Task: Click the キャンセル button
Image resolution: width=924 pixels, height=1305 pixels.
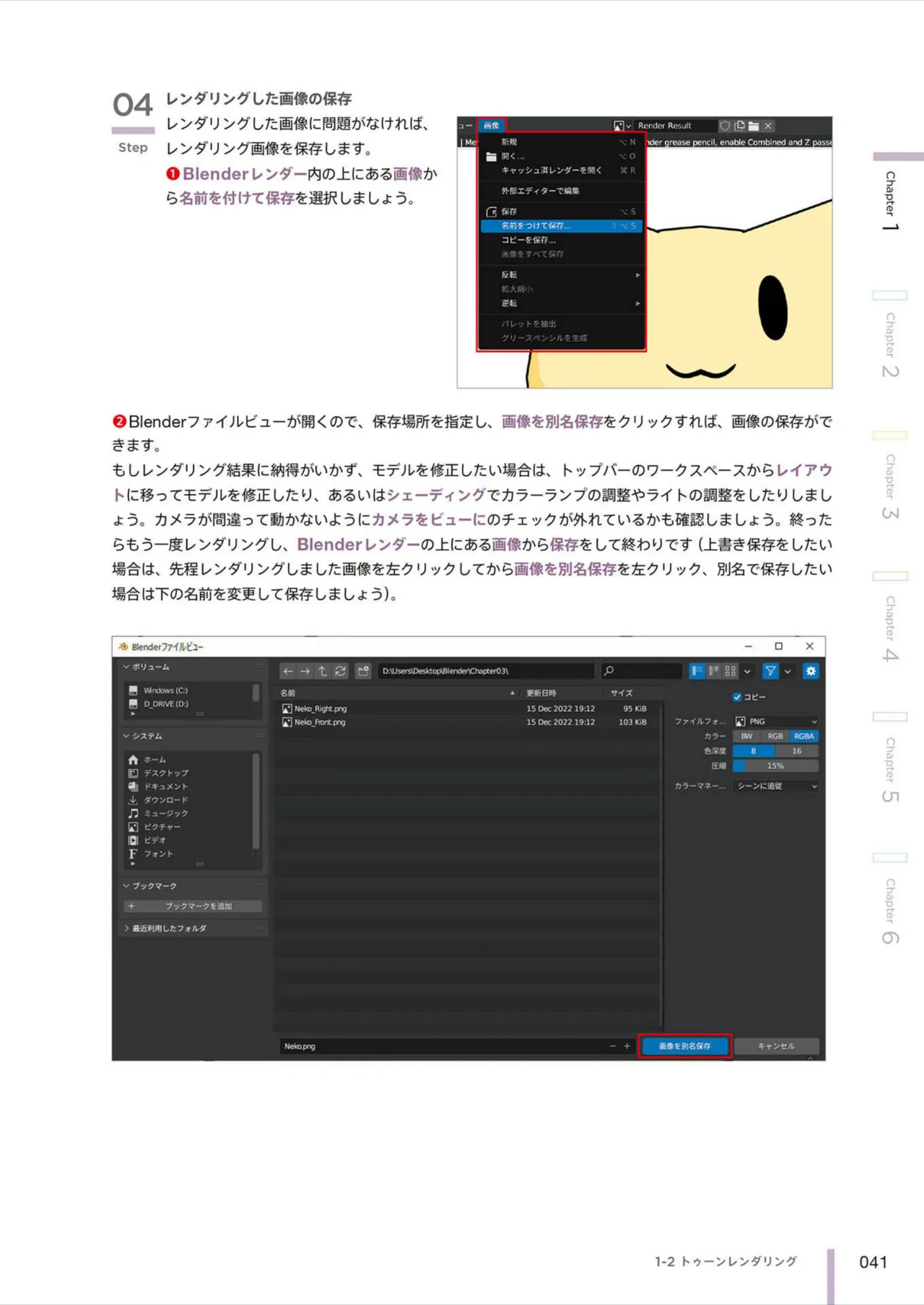Action: point(776,1046)
